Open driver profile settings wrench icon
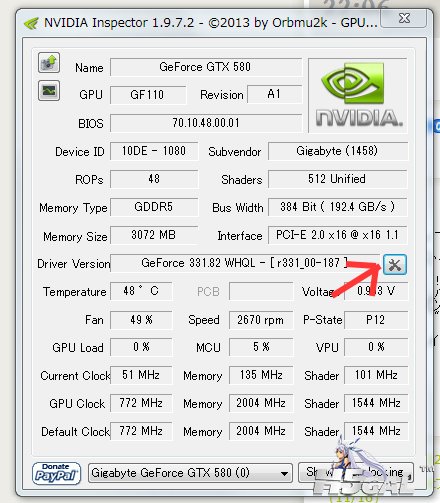 click(x=395, y=265)
